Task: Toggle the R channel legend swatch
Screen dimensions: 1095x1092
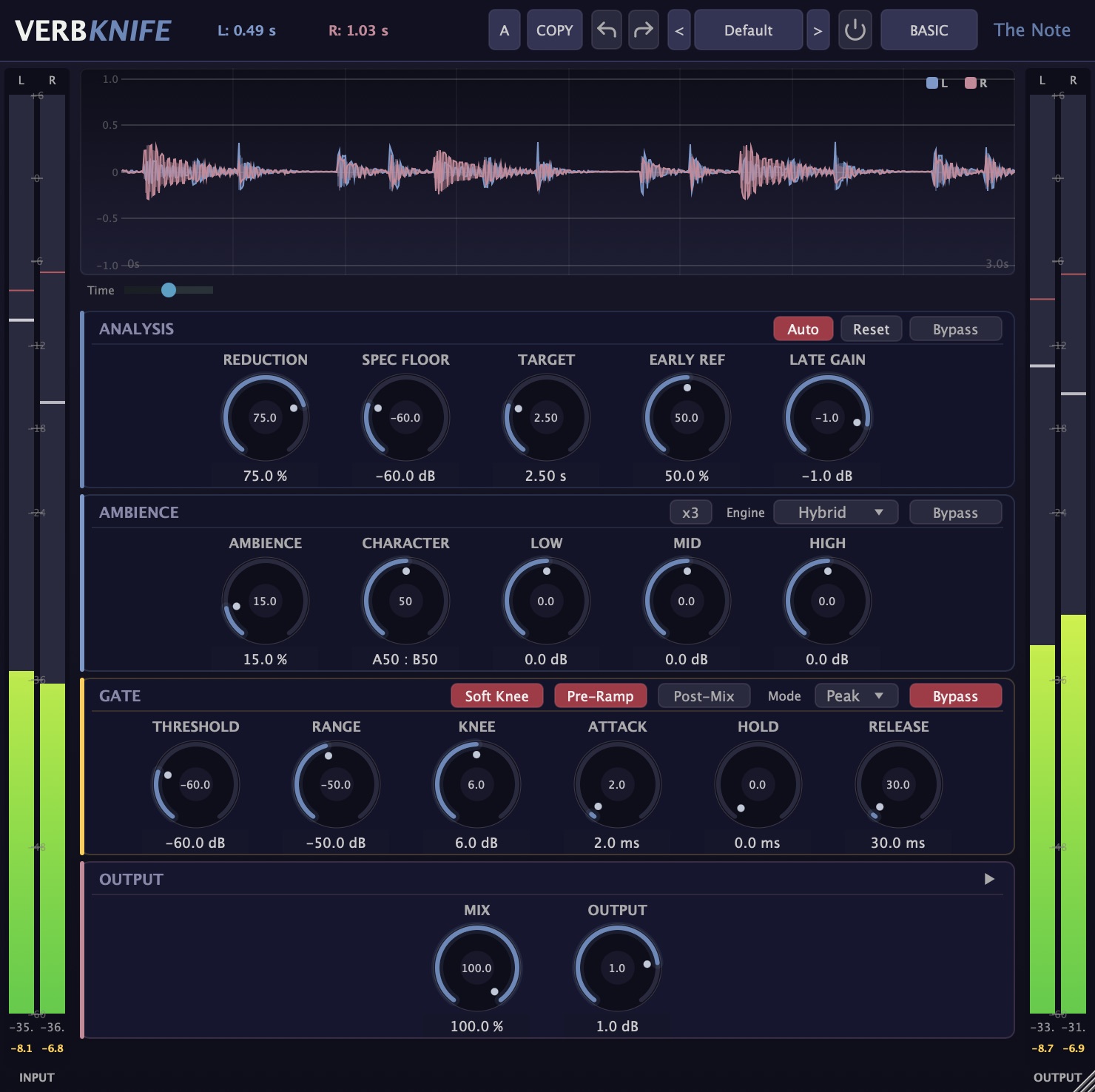Action: (971, 83)
